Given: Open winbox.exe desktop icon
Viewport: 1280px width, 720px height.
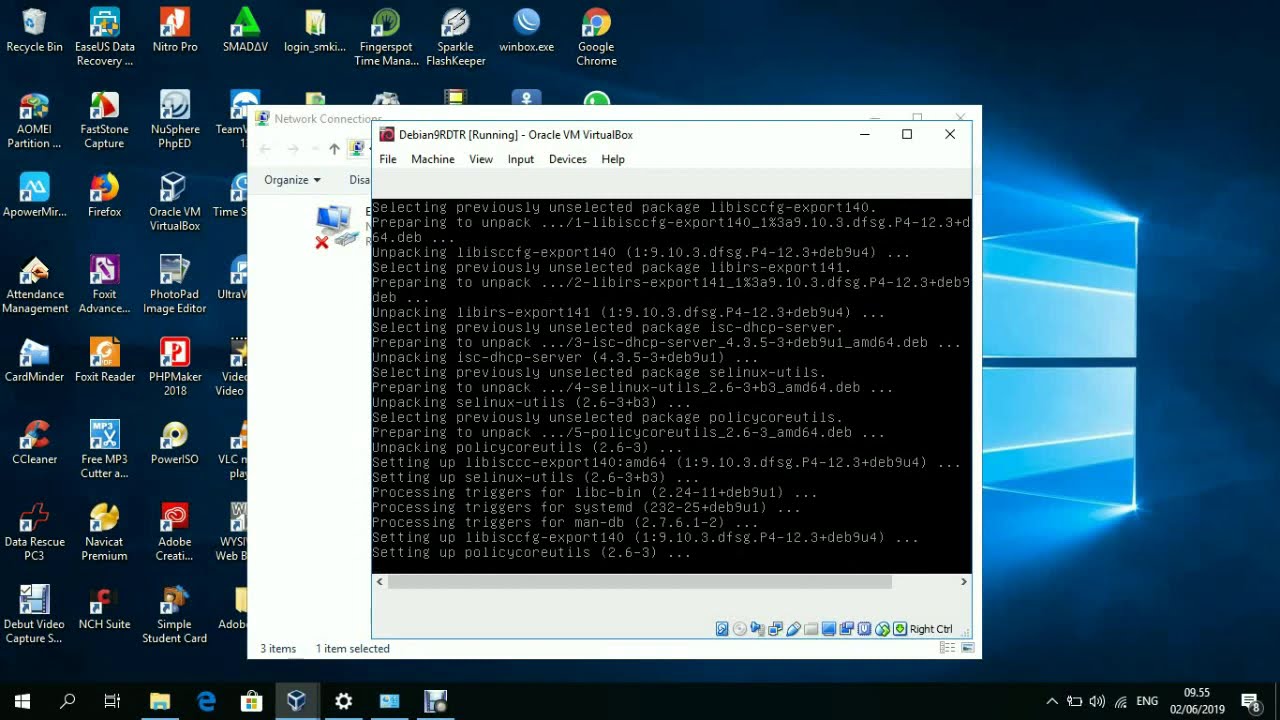Looking at the screenshot, I should [526, 31].
